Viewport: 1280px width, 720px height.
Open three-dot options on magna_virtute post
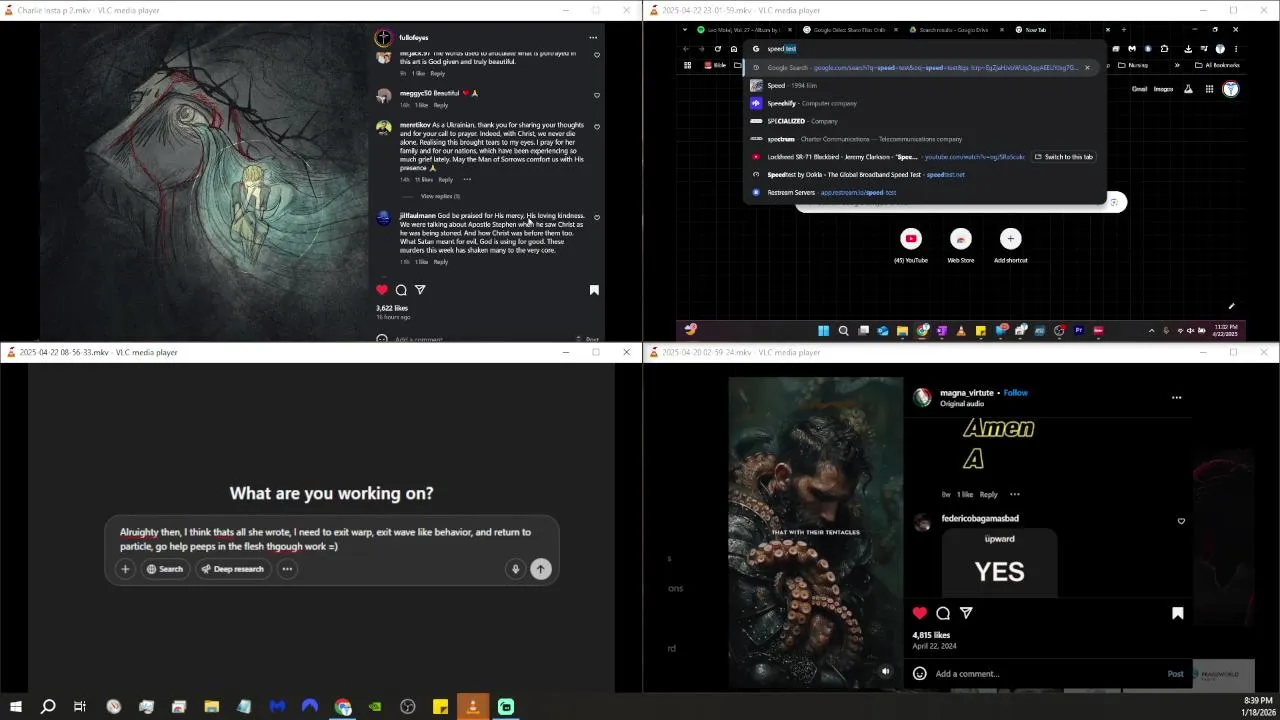click(1176, 397)
